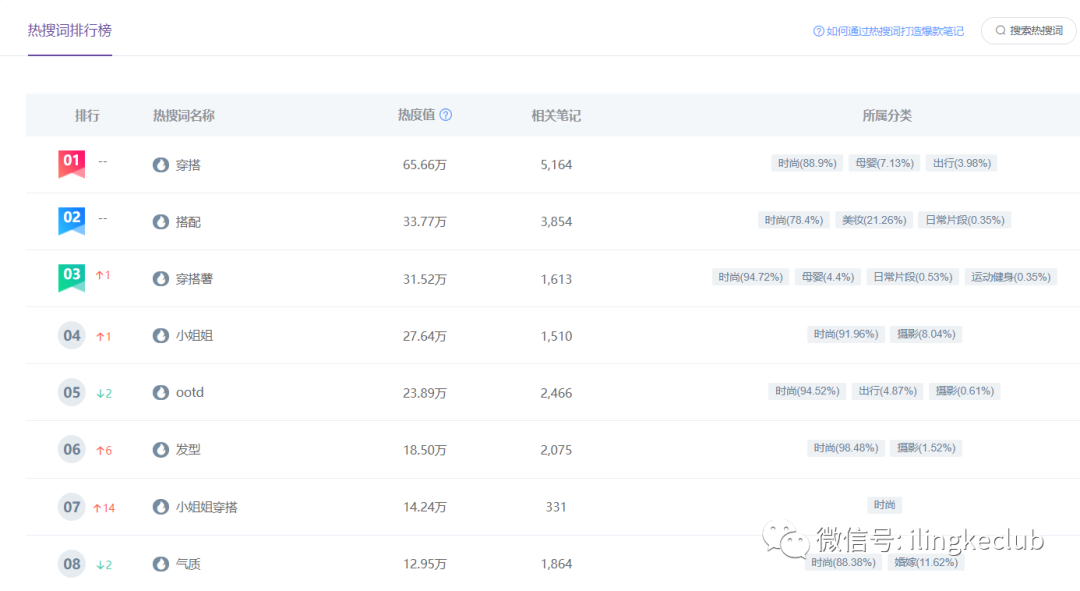This screenshot has width=1080, height=591.
Task: Open the 如何通过热搜词打造爆款笔记 help link
Action: click(x=888, y=31)
